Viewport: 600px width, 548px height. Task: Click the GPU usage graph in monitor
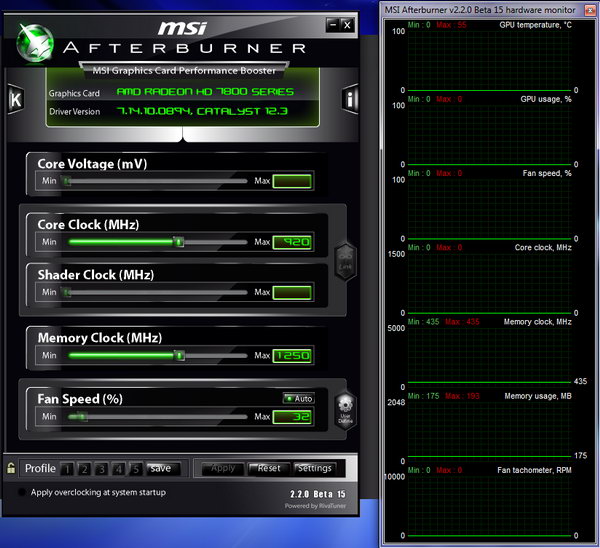point(489,134)
